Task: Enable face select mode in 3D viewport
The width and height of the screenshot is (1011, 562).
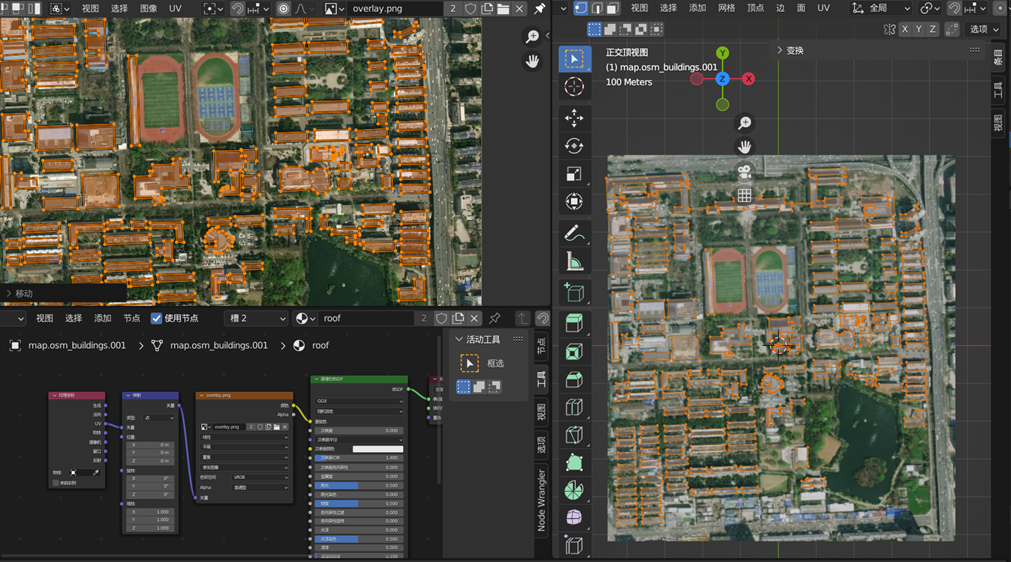Action: (x=613, y=8)
